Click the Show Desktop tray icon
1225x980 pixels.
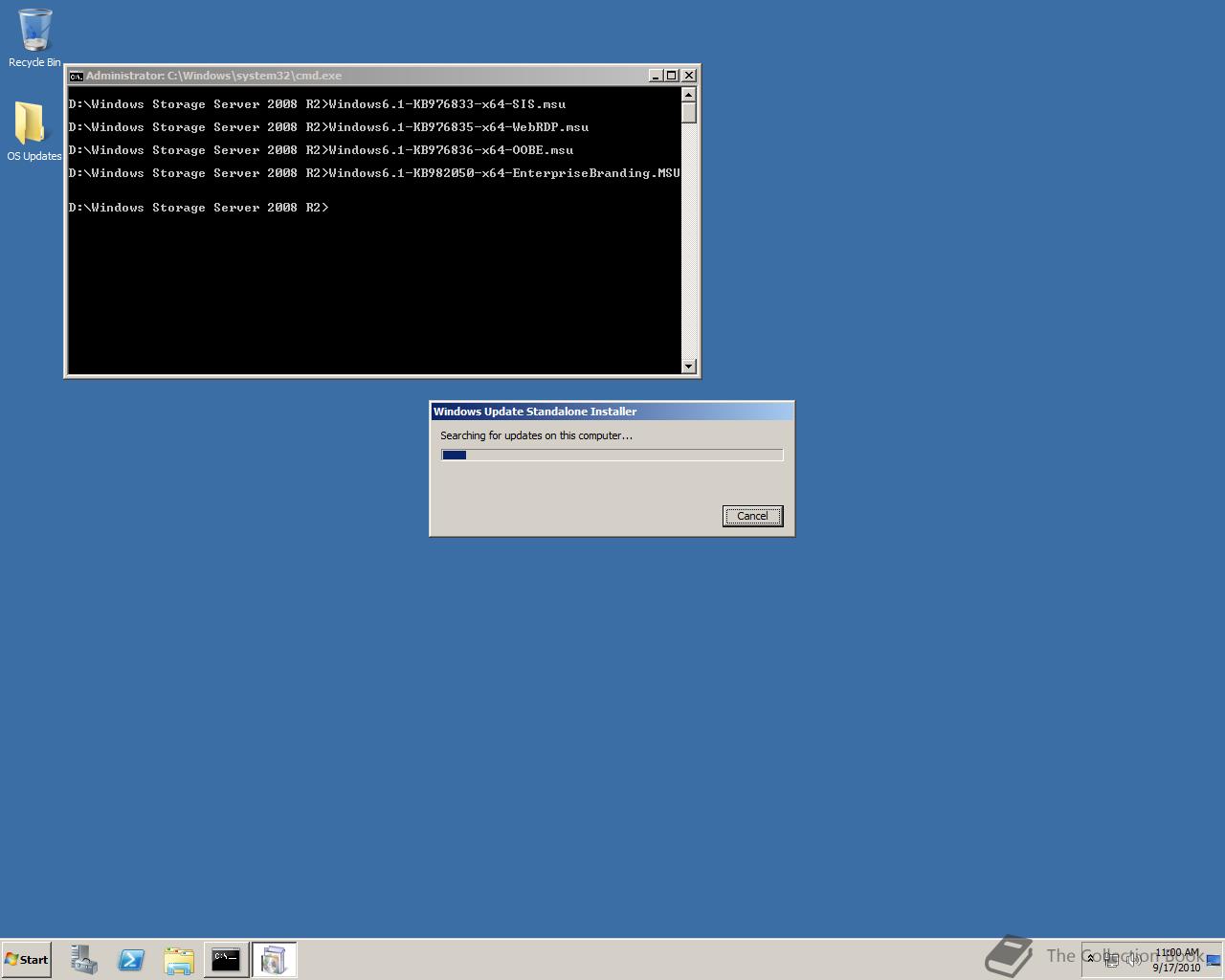point(1214,960)
